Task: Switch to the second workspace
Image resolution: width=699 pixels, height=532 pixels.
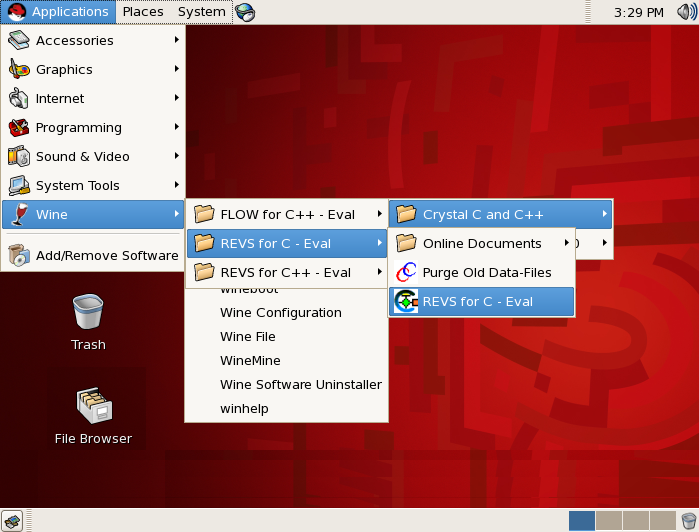Action: pos(609,521)
